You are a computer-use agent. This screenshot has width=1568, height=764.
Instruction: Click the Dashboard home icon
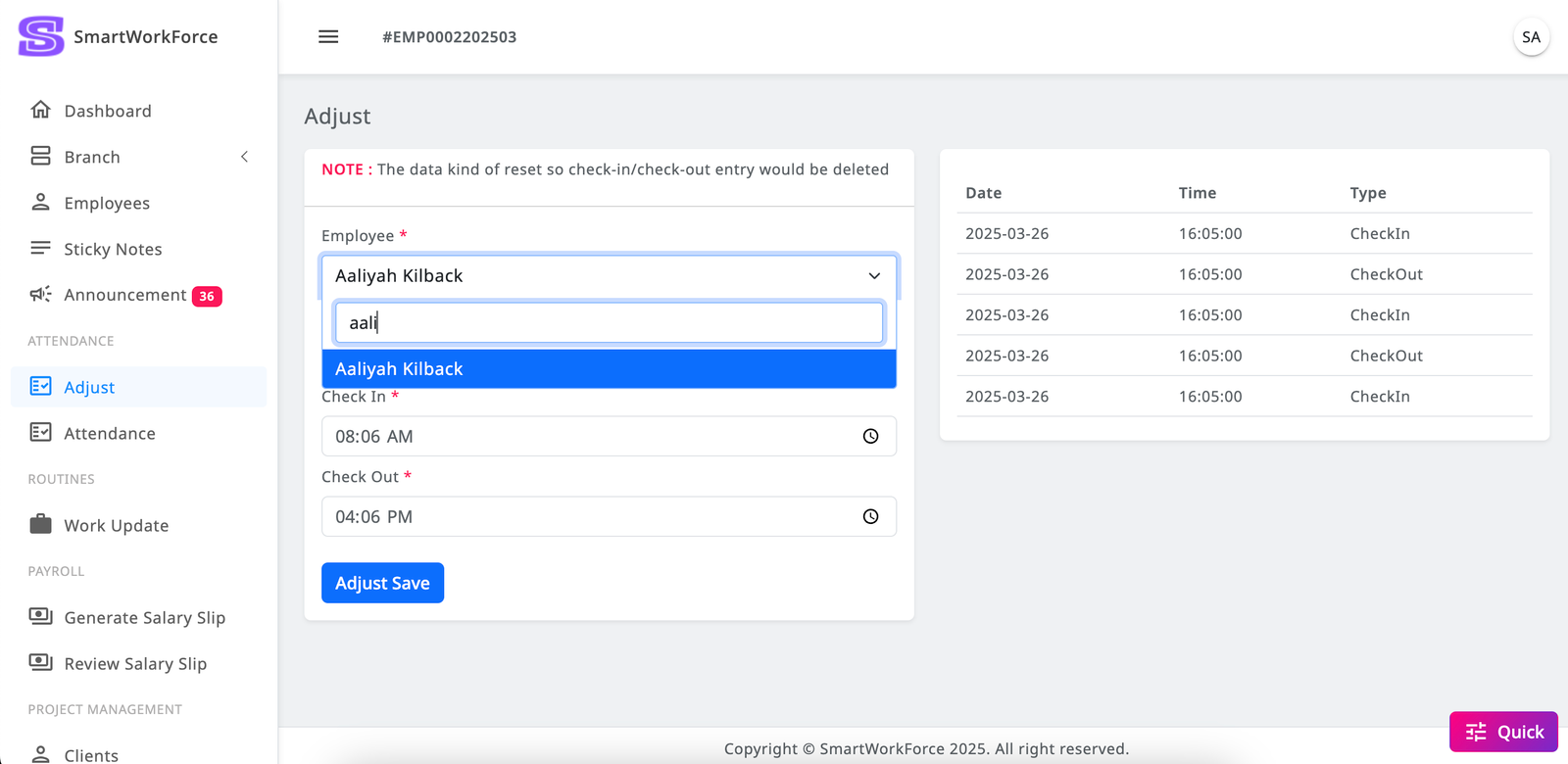pyautogui.click(x=40, y=110)
